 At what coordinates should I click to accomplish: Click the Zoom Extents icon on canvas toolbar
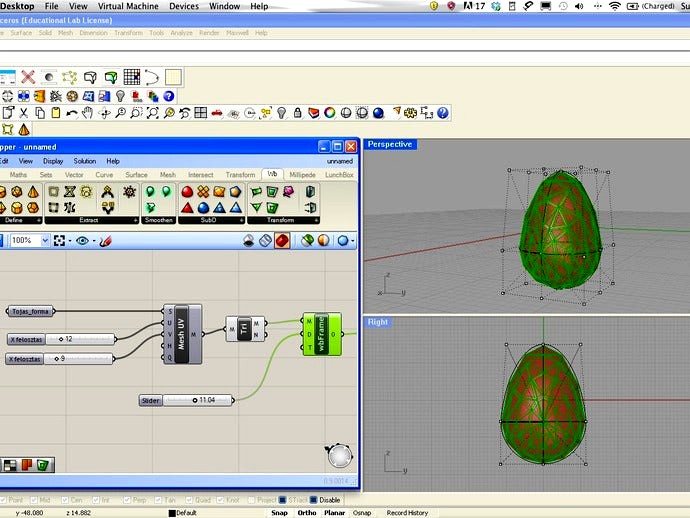click(61, 240)
